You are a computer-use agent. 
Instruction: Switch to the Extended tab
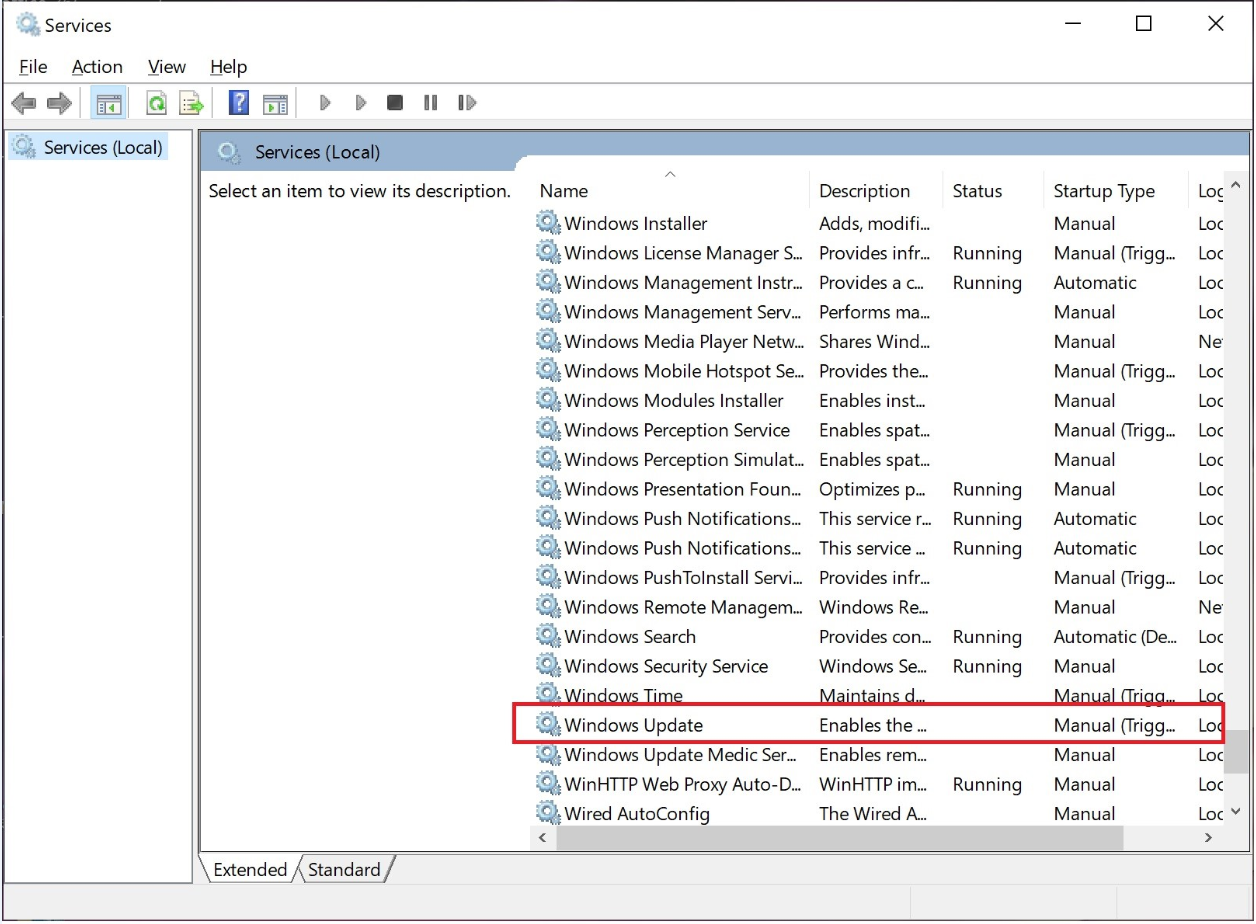pyautogui.click(x=250, y=869)
